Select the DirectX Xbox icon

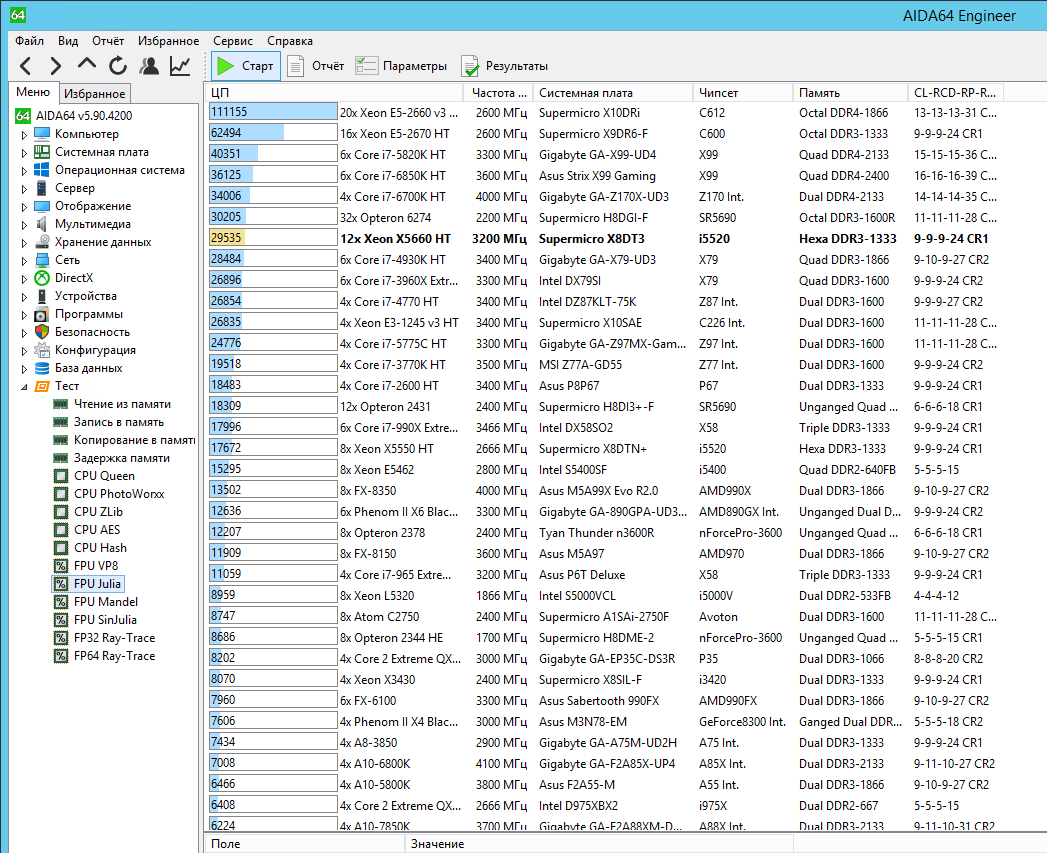42,278
